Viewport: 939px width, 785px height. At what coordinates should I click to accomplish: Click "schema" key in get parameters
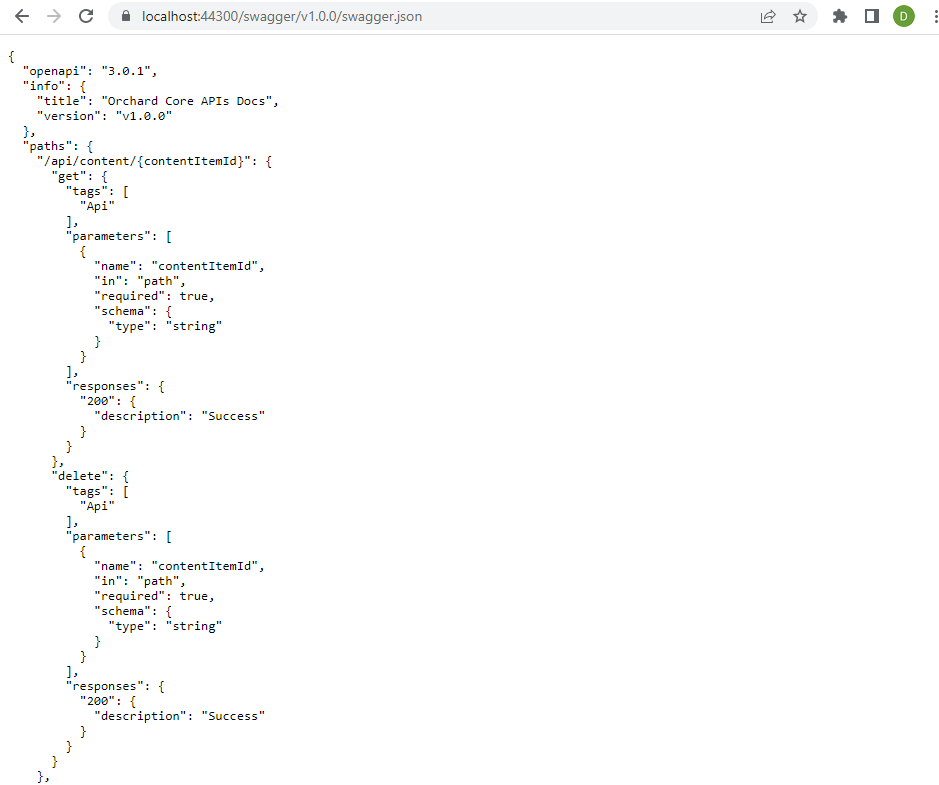[x=122, y=311]
